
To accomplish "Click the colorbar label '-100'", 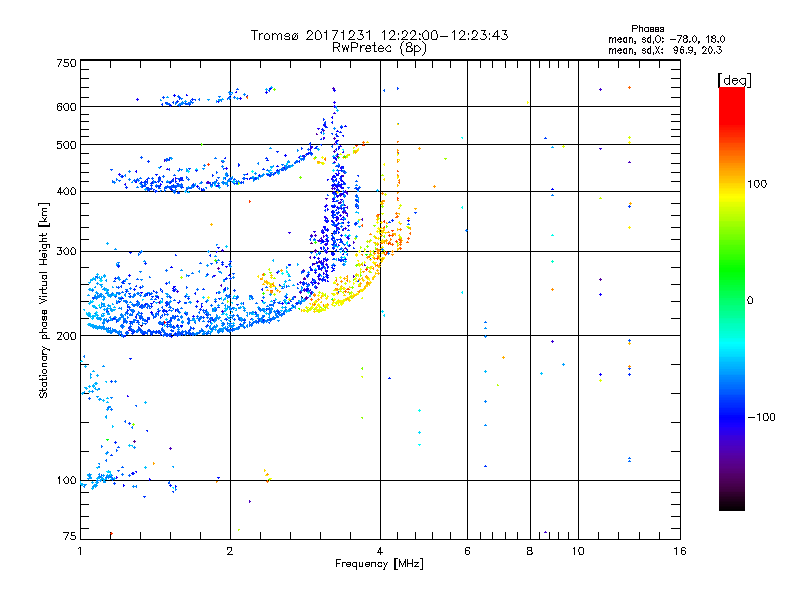I will tap(761, 417).
